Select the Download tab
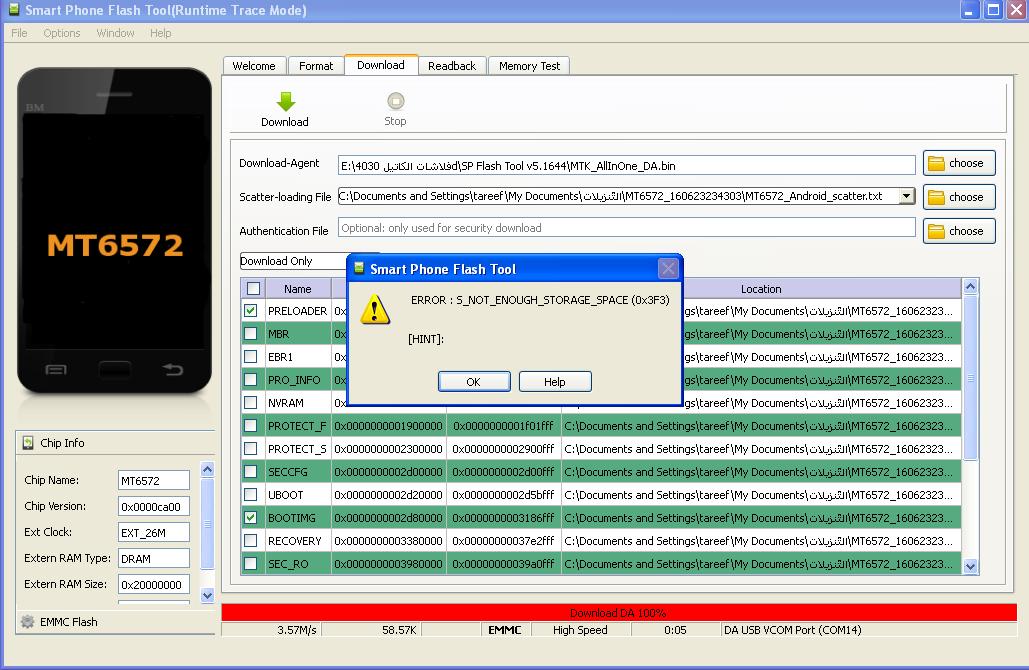This screenshot has height=670, width=1029. (x=381, y=65)
